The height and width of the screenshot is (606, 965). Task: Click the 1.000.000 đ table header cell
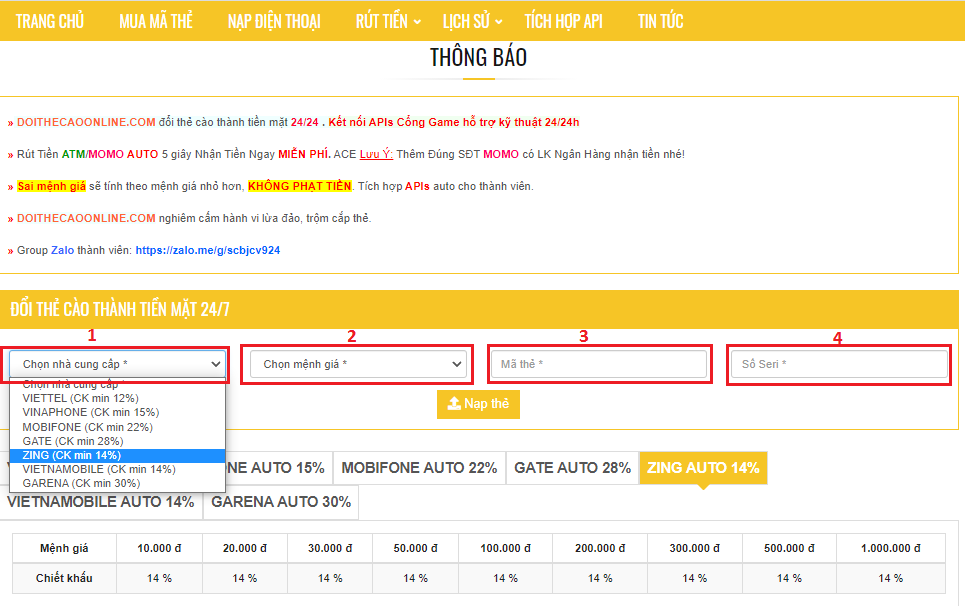pyautogui.click(x=891, y=548)
